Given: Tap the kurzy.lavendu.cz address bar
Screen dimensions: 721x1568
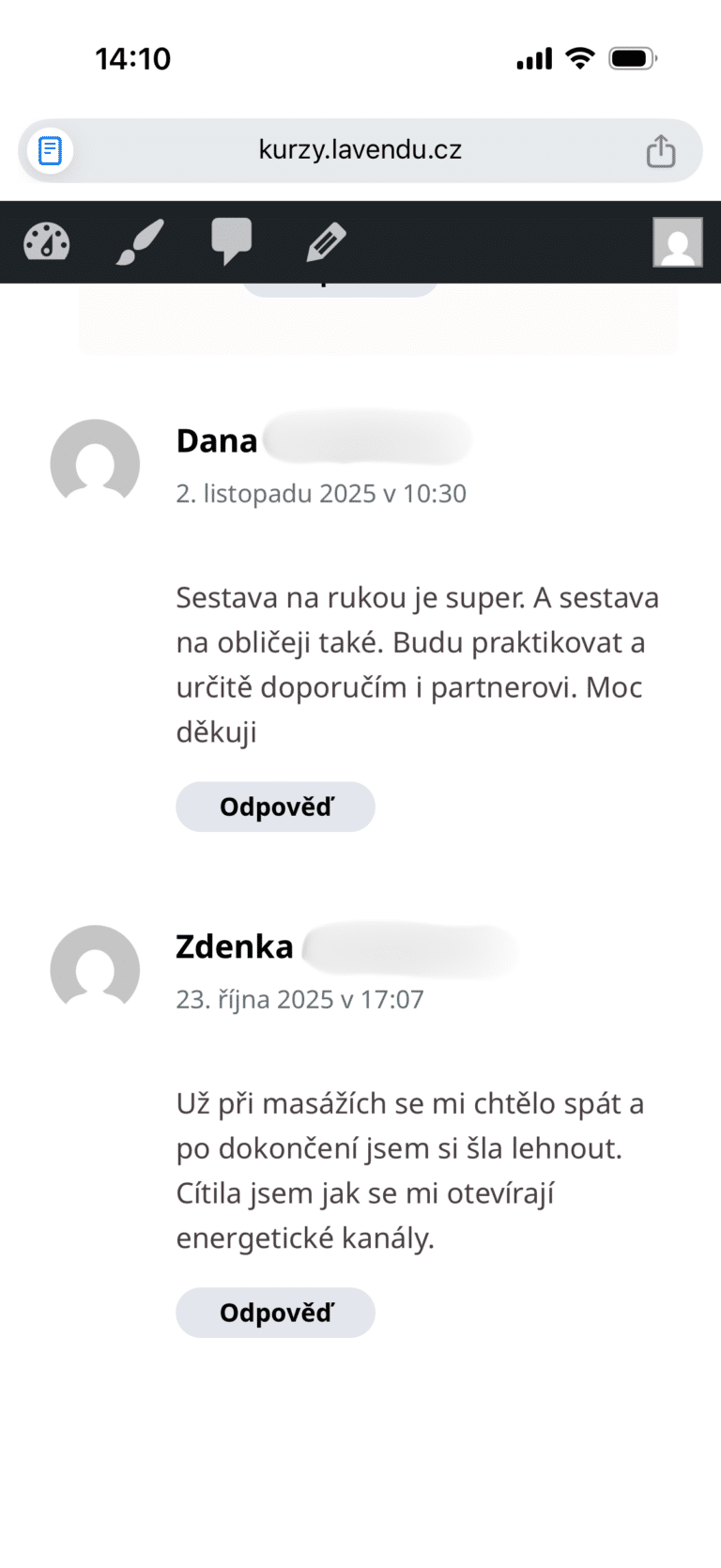Looking at the screenshot, I should click(360, 149).
